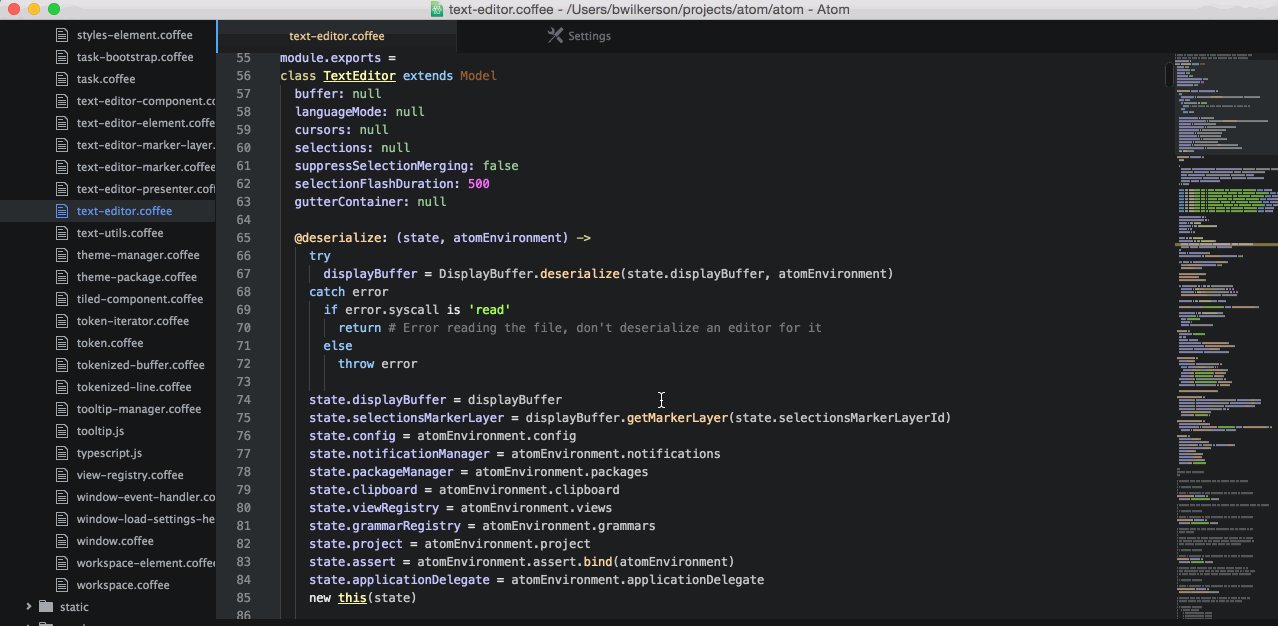Click the folder icon beside static
This screenshot has height=626, width=1278.
[x=47, y=606]
